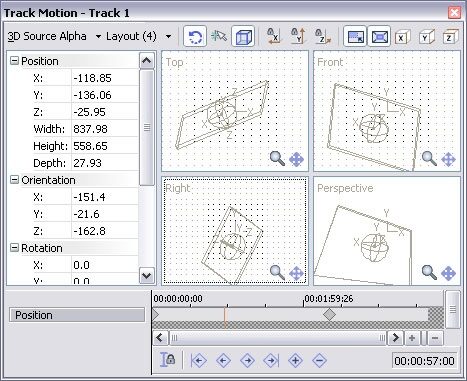Jump to the first keyframe
This screenshot has width=467, height=381.
click(199, 360)
